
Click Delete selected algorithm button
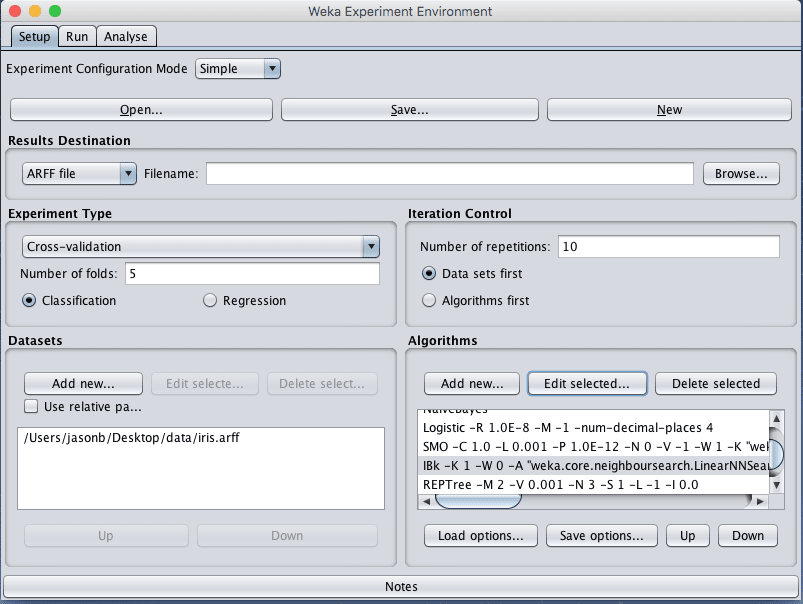(716, 384)
